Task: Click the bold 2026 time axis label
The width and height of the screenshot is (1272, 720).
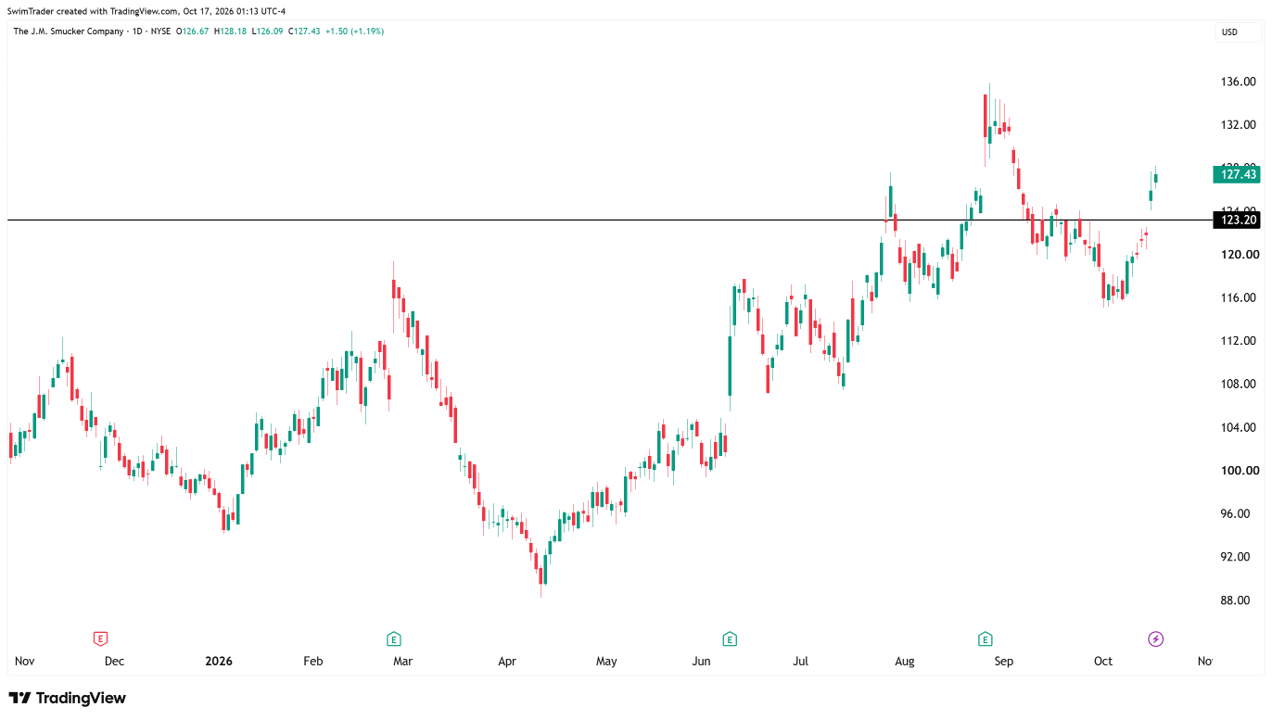Action: (x=218, y=661)
